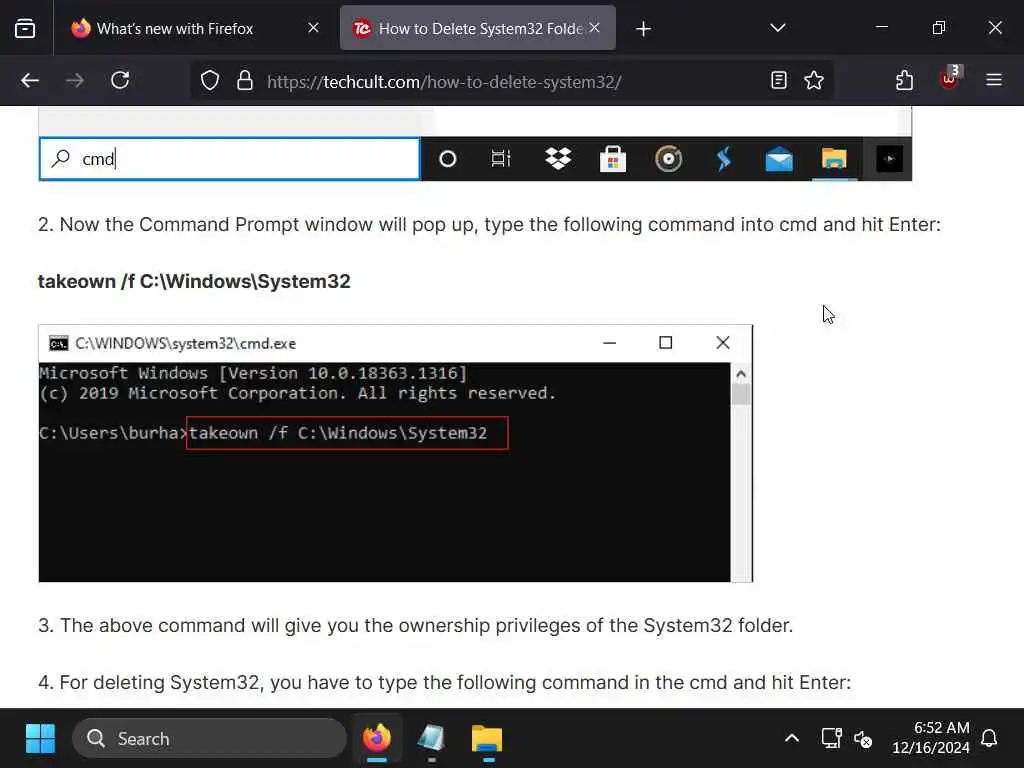
Task: Click the Mail envelope icon in article image
Action: pos(779,159)
